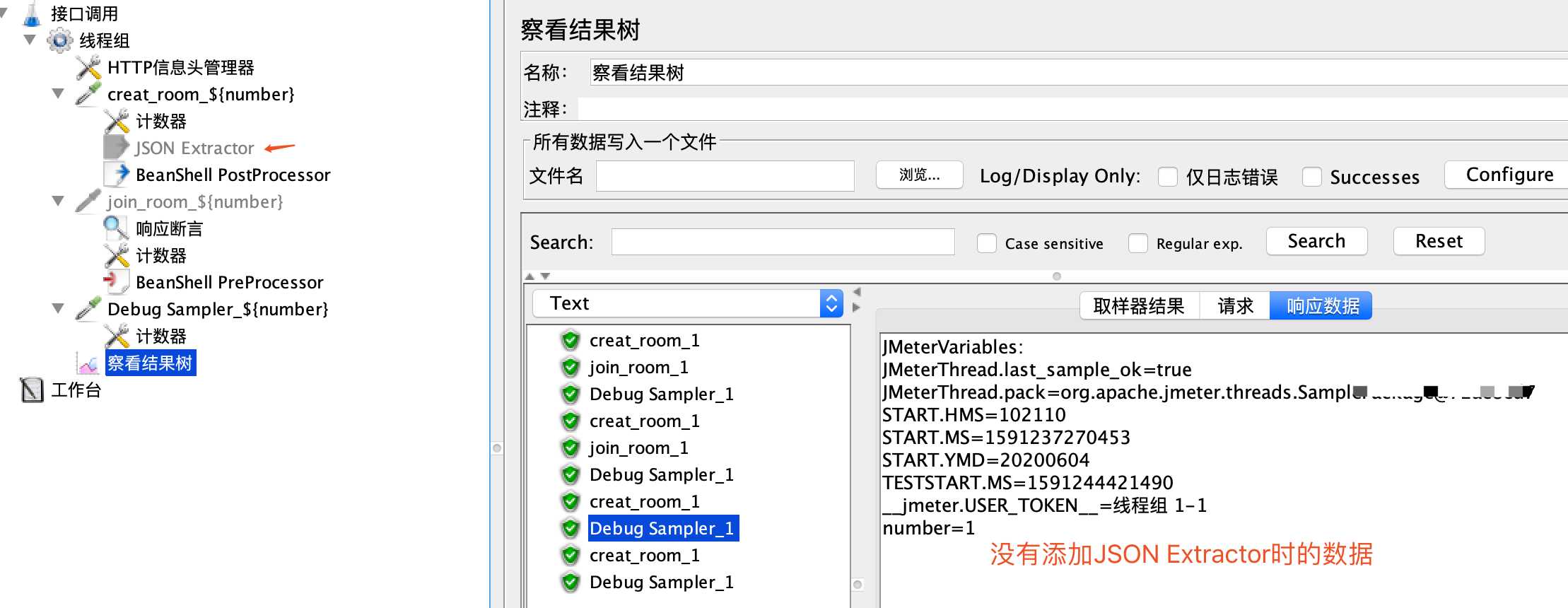1568x608 pixels.
Task: Click the HTTP信息头管理器 wrench icon
Action: tap(88, 68)
